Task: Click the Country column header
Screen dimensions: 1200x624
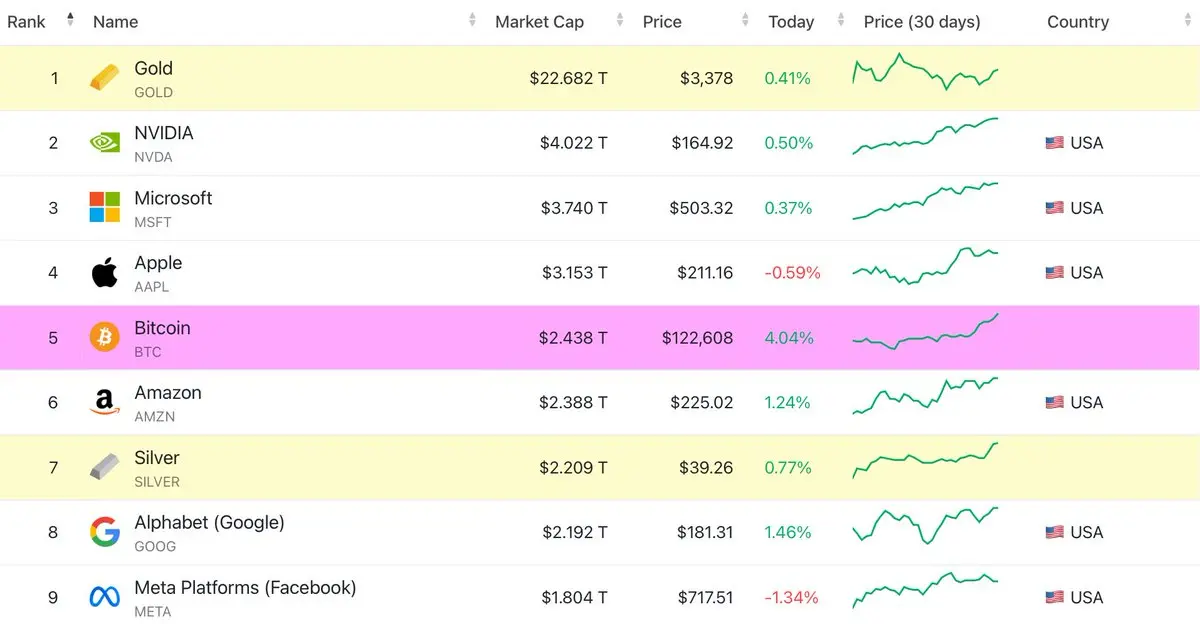Action: [x=1078, y=22]
